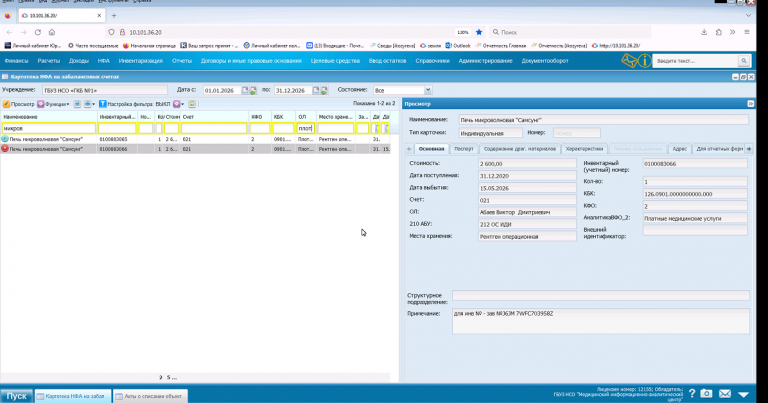This screenshot has height=403, width=768.
Task: Open the Состояние dropdown
Action: (428, 90)
